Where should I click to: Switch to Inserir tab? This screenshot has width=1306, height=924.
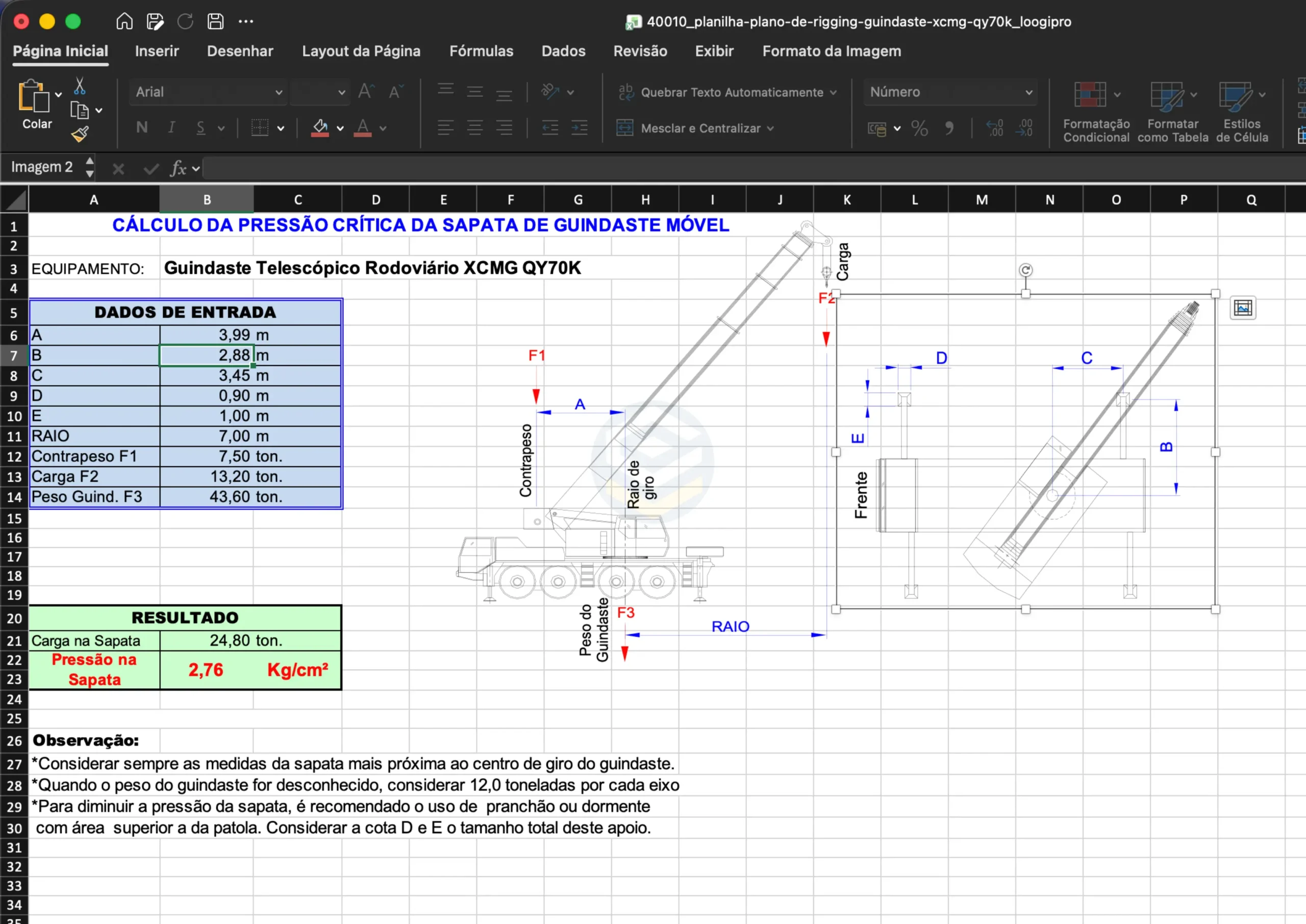click(x=157, y=51)
